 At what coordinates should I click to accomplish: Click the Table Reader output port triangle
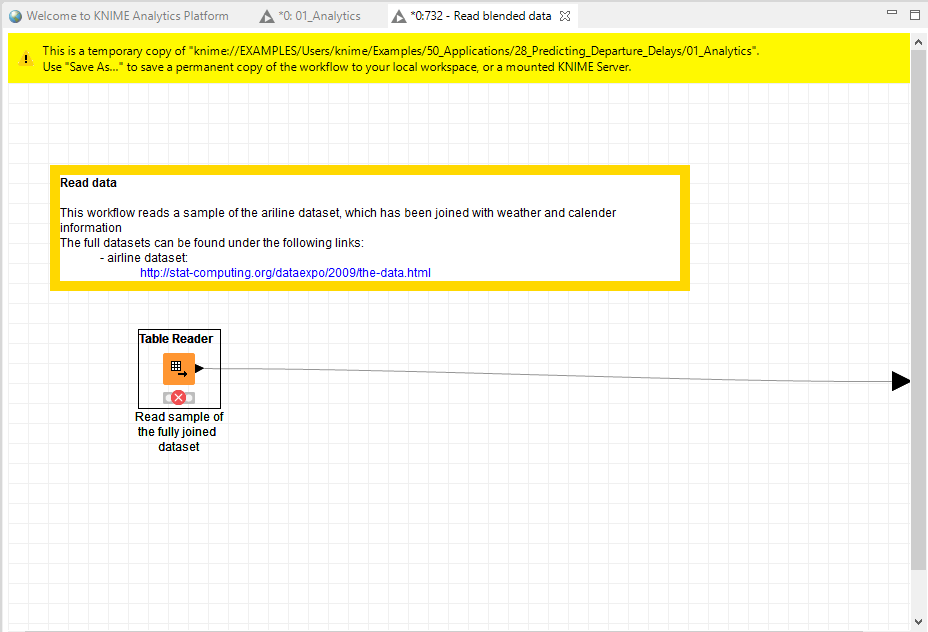click(x=199, y=369)
